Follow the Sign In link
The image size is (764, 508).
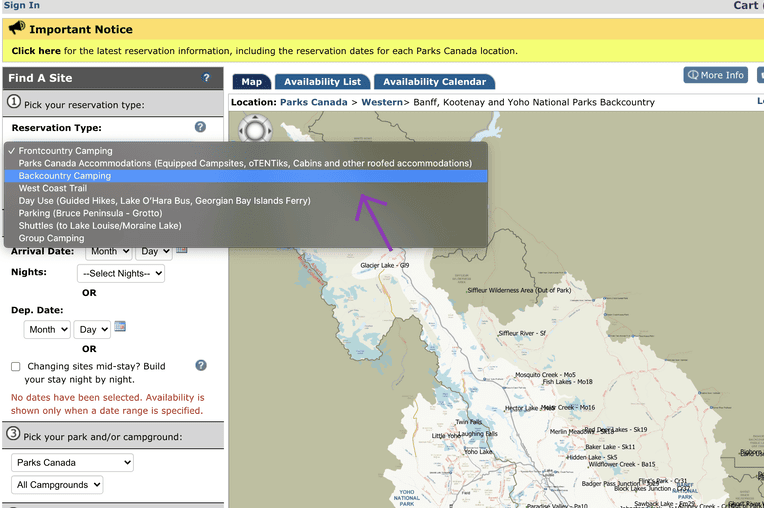coord(21,6)
